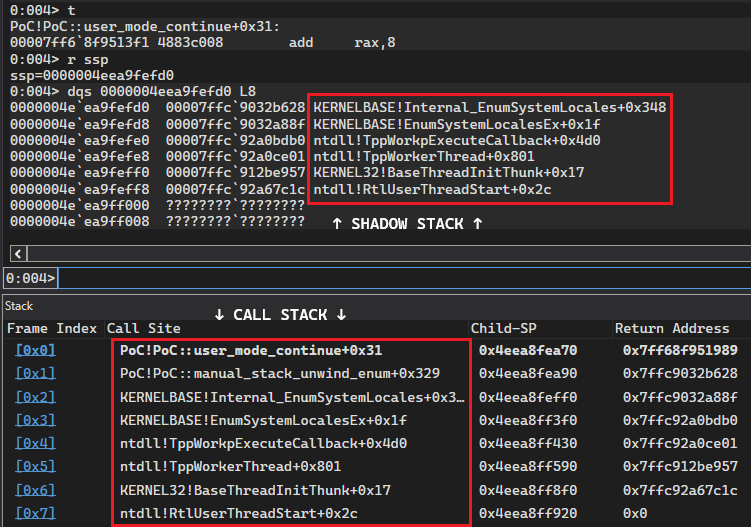Screen dimensions: 751x527
Task: Click Child-SP value 0x4eea8ff3f0
Action: [x=528, y=420]
